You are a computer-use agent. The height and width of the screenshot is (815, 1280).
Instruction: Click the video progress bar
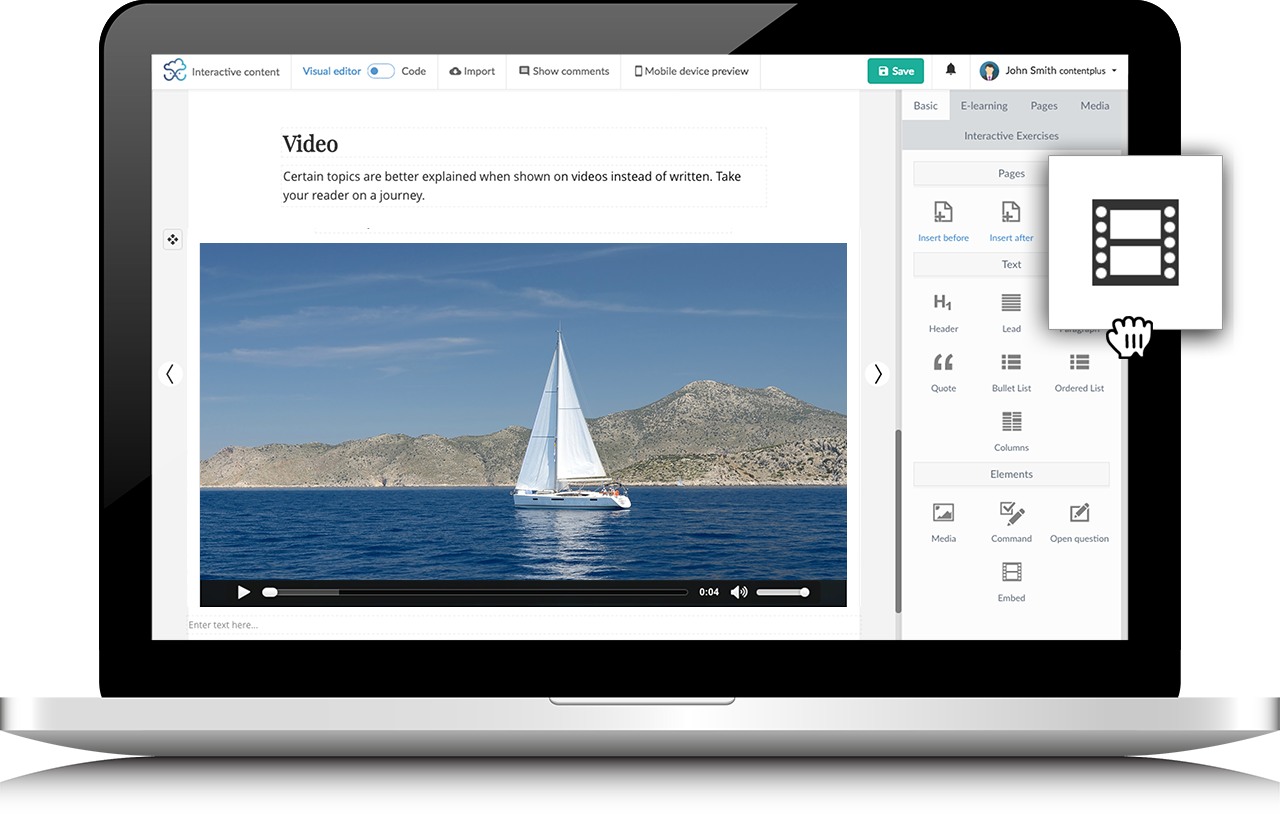coord(475,592)
